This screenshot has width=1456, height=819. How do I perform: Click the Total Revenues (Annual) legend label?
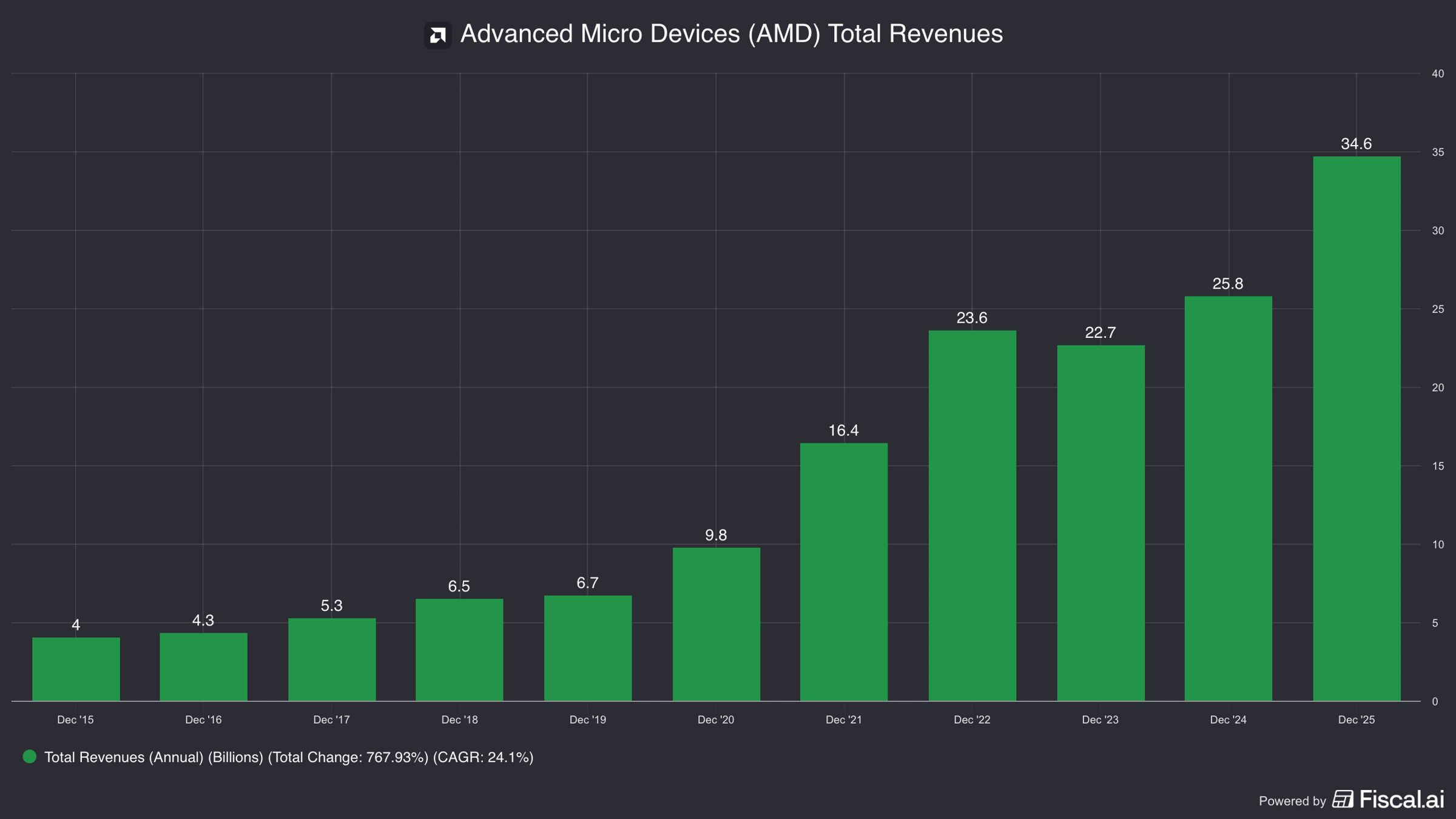[x=289, y=757]
